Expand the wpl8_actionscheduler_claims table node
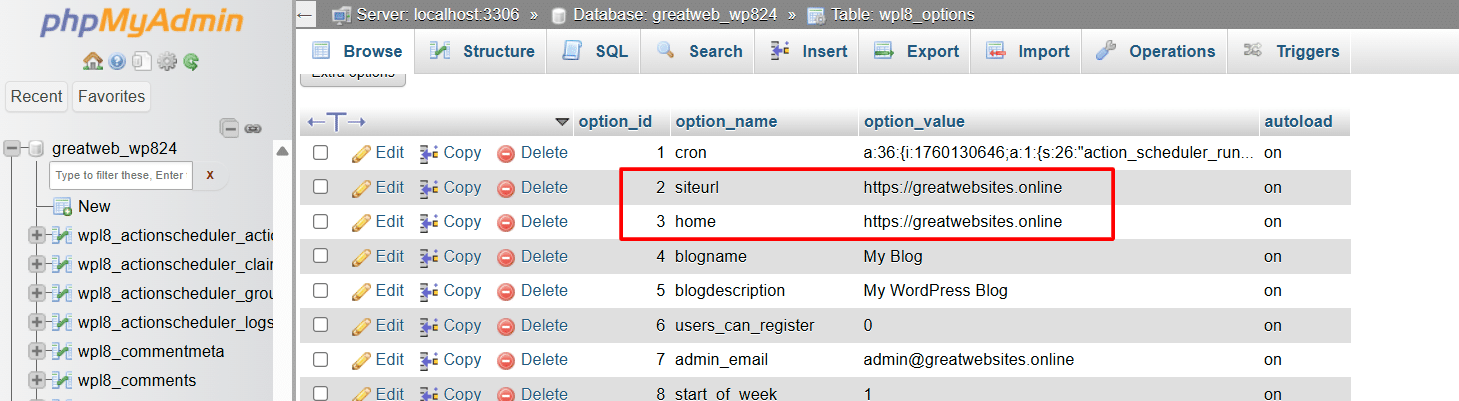 37,264
